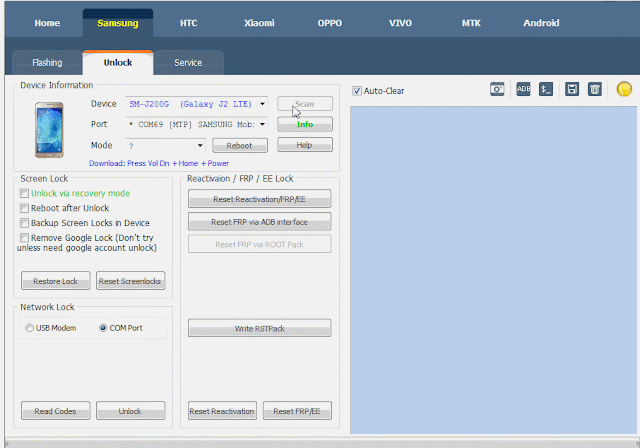Open the VIVO tab
The image size is (640, 448).
pos(400,23)
